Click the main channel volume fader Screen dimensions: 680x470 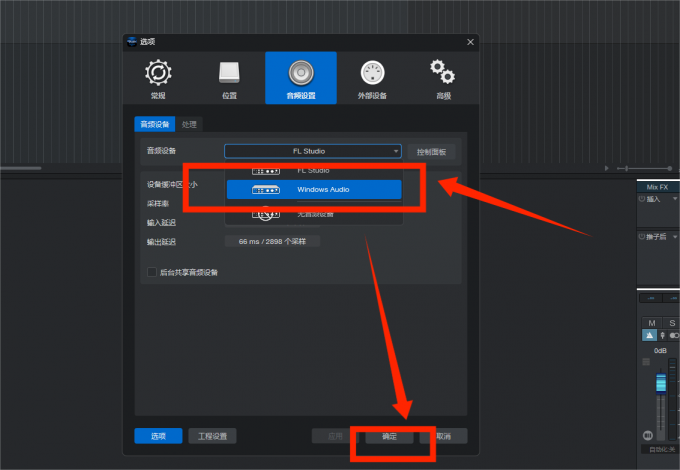coord(660,383)
